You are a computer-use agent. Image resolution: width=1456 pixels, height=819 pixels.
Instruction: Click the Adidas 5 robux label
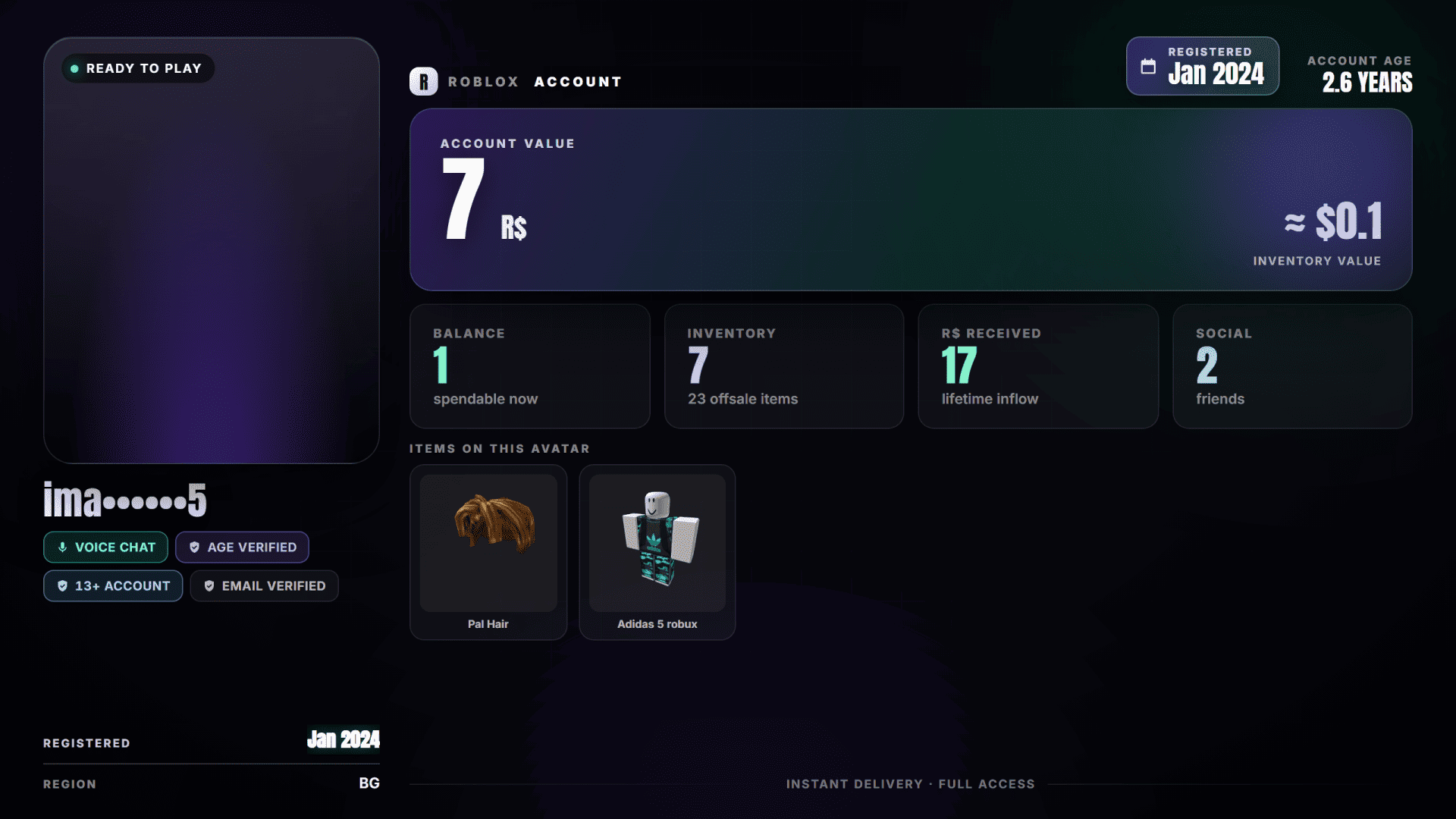point(657,624)
